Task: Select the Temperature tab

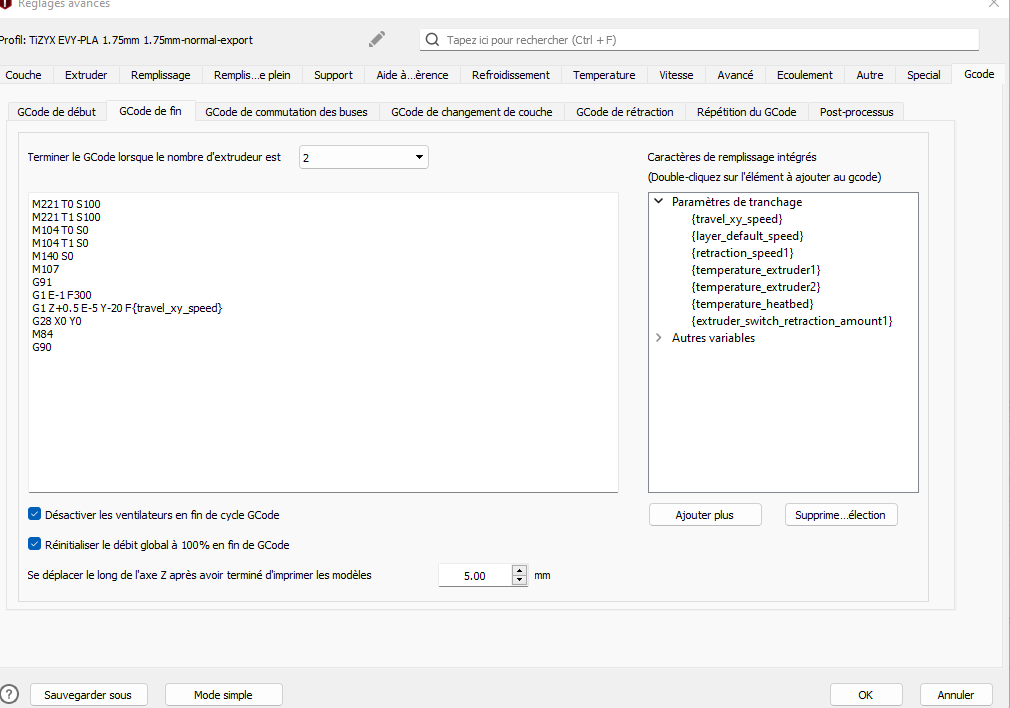Action: [x=604, y=75]
